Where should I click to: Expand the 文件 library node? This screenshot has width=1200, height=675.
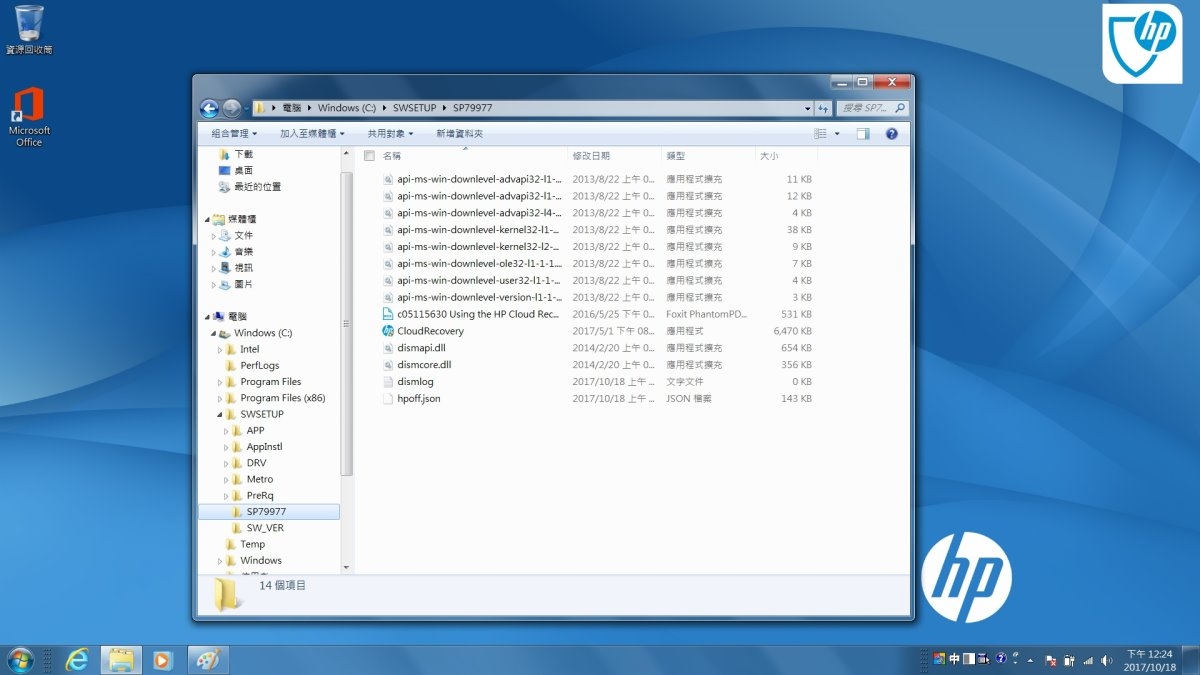213,236
